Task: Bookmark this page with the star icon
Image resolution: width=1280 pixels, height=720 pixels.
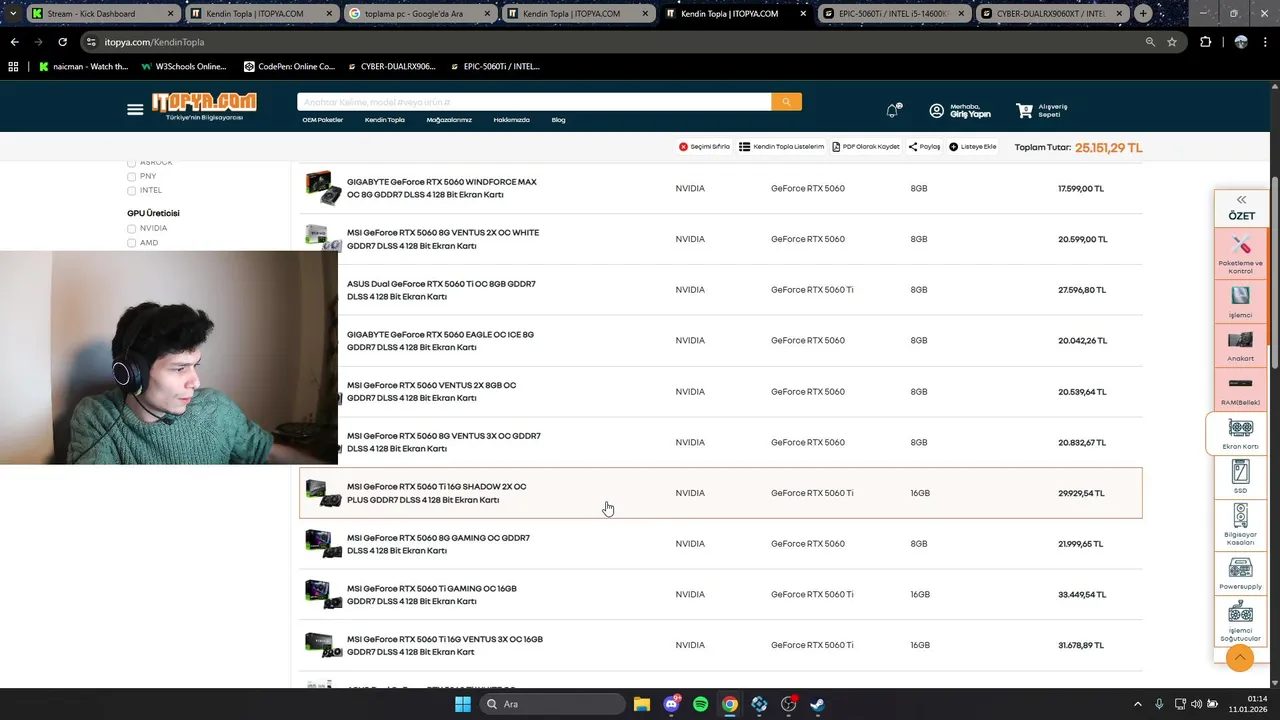Action: (1172, 42)
